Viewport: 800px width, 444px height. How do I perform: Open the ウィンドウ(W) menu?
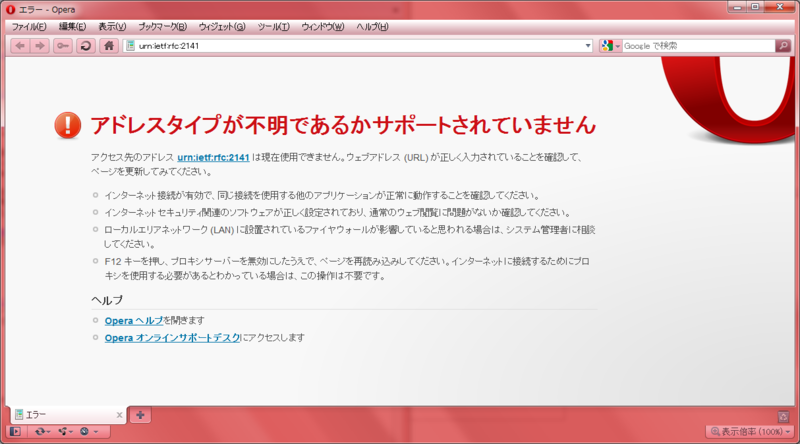[x=323, y=27]
